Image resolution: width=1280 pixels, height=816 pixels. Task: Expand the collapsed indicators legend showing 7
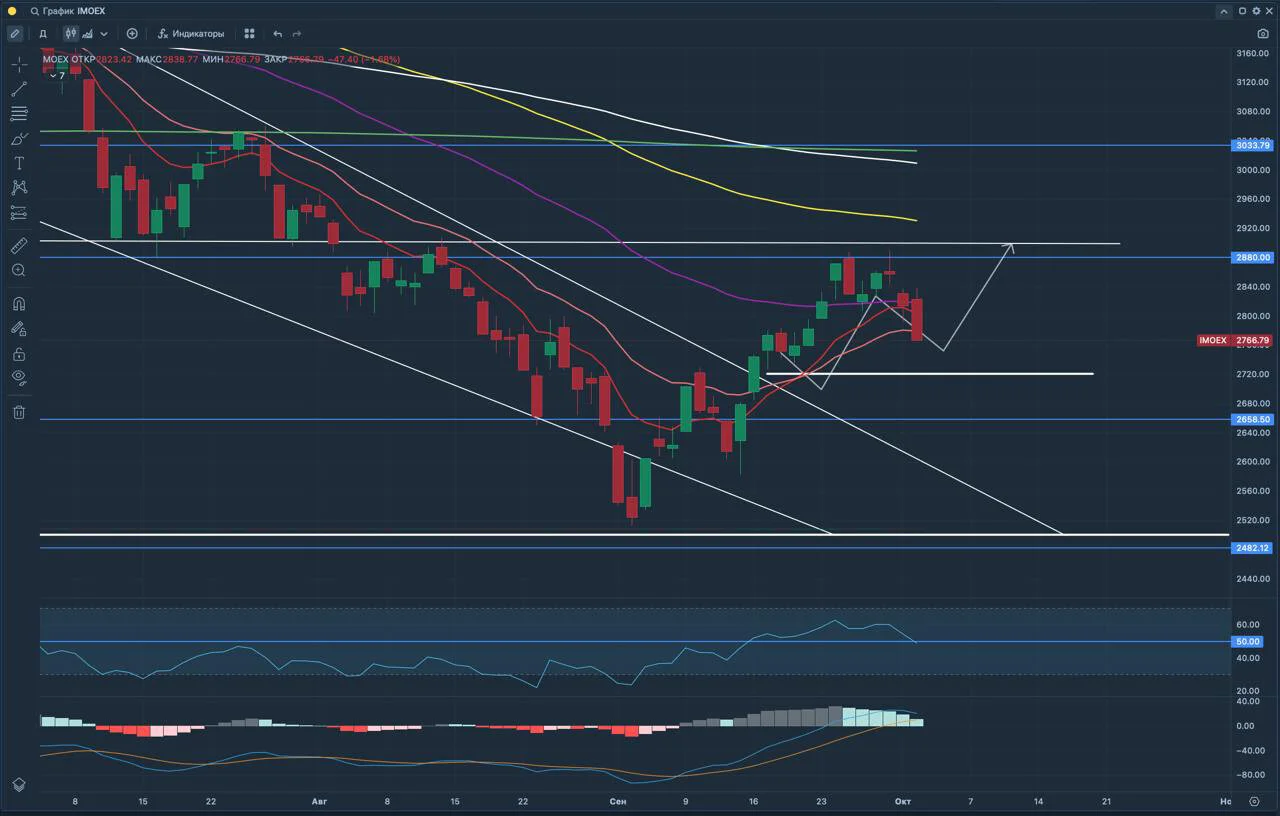tap(57, 75)
